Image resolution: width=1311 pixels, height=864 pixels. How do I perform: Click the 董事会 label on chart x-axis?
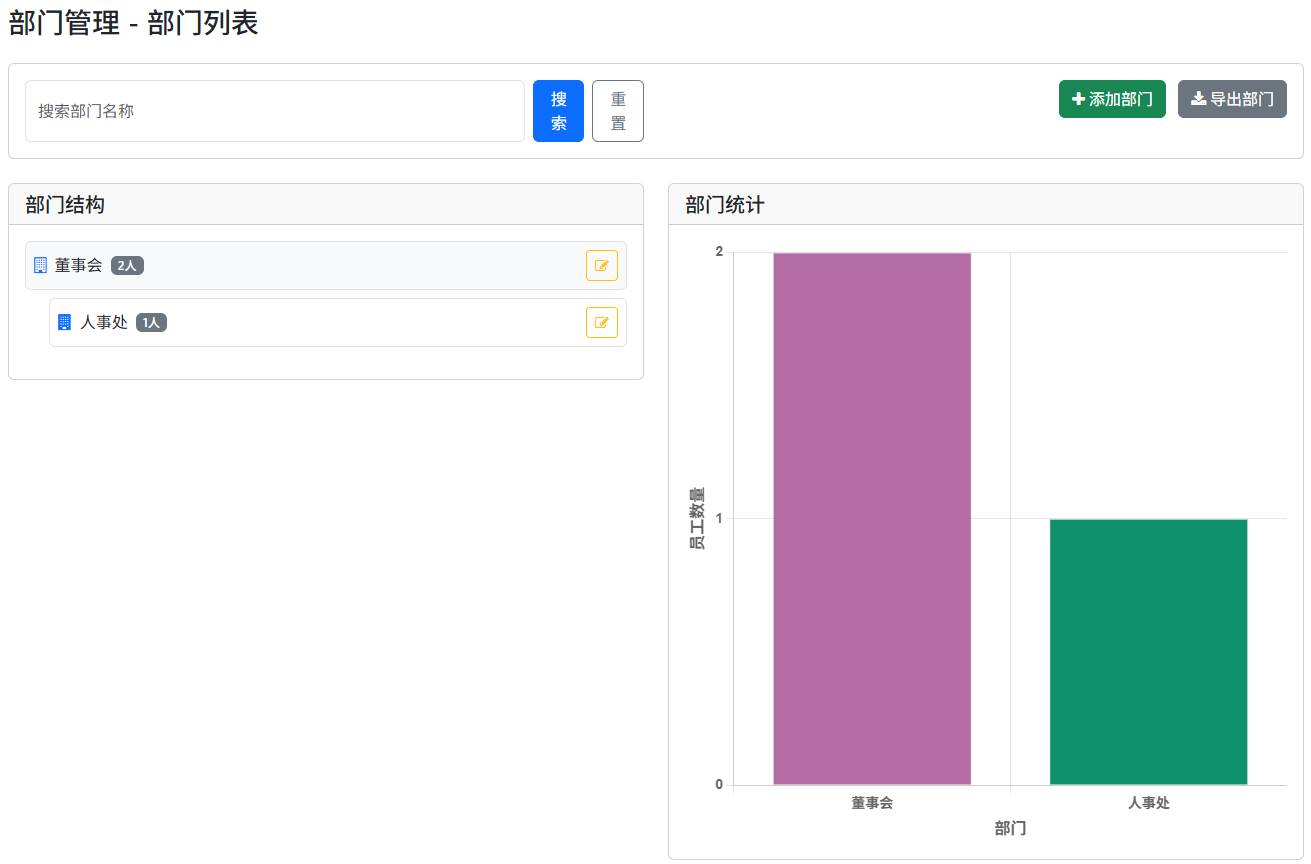coord(872,803)
